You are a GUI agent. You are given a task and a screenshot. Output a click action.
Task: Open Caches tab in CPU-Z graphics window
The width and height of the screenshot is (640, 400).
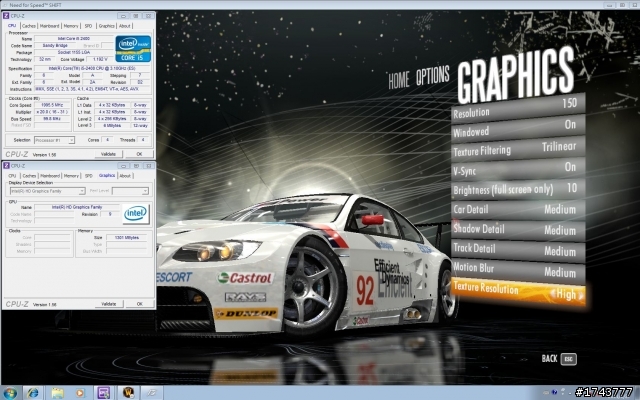[29, 176]
